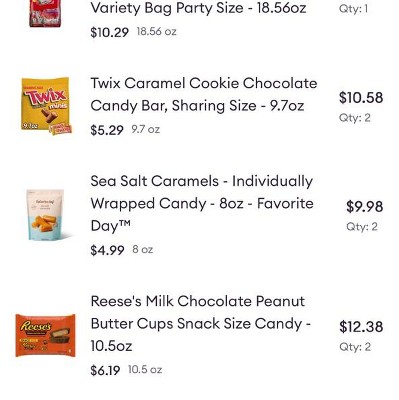
Task: Open Sea Salt Caramels Individually Wrapped title
Action: pos(202,203)
